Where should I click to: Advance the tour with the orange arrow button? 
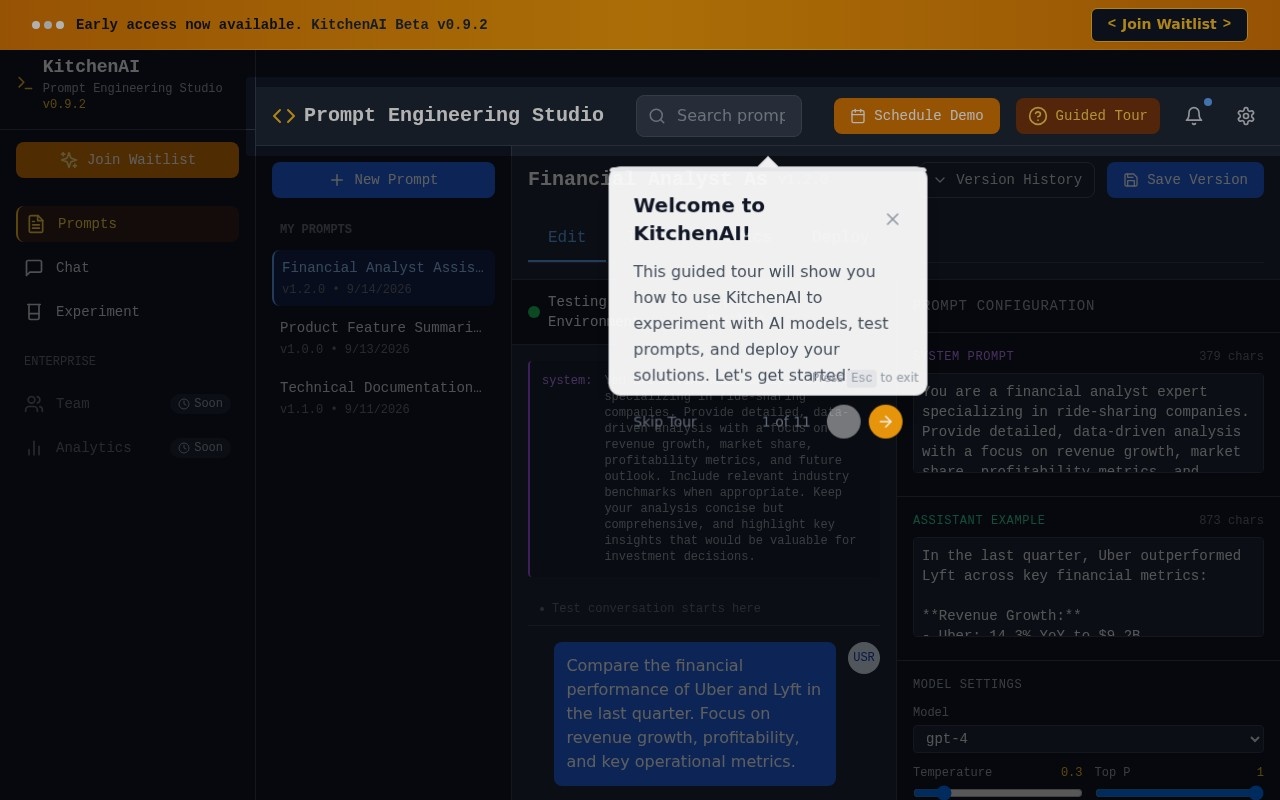(x=886, y=422)
